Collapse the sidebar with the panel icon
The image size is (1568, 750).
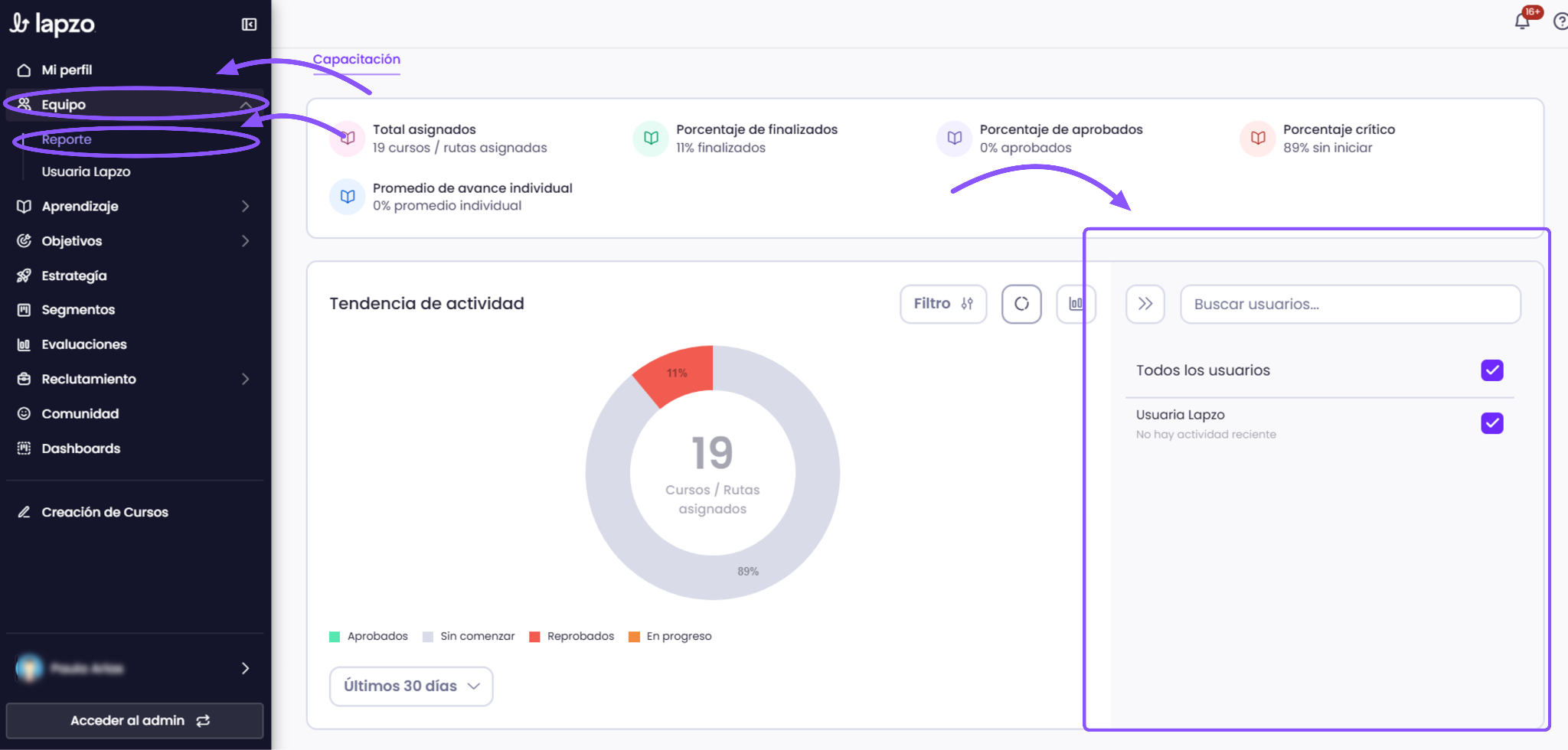click(x=249, y=24)
